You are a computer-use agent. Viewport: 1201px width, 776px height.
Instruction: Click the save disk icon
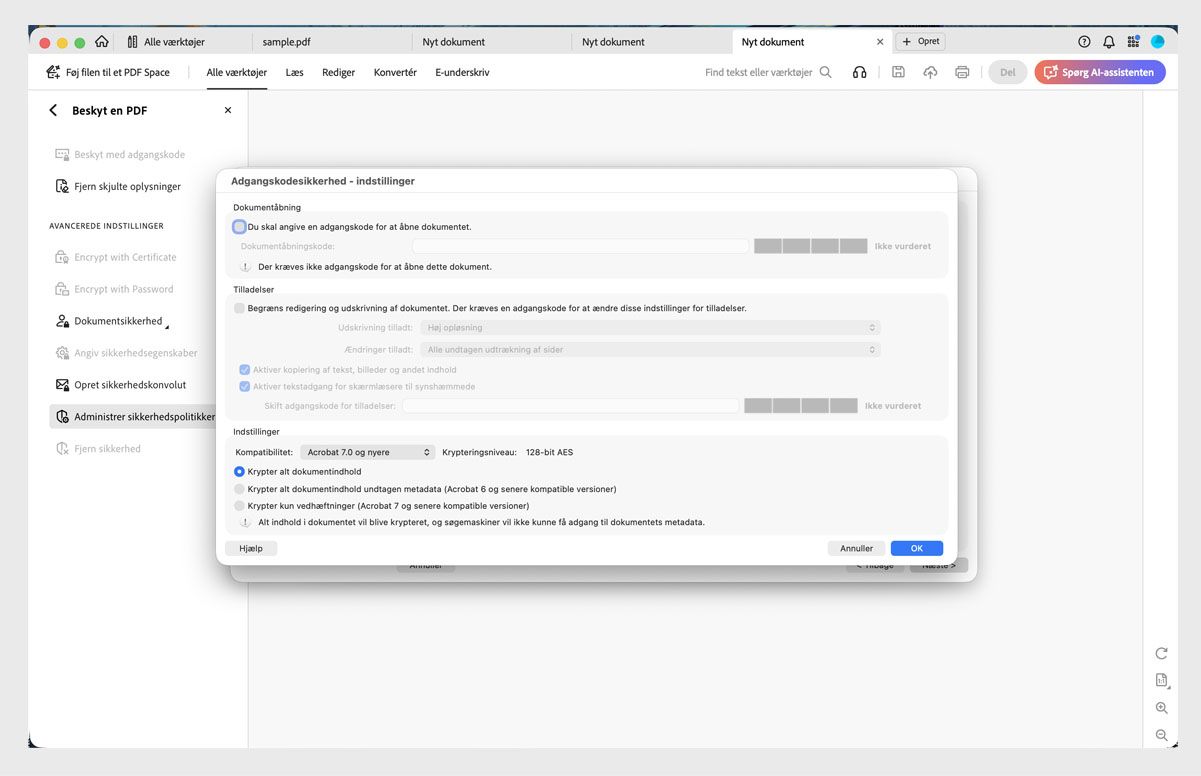[x=898, y=72]
